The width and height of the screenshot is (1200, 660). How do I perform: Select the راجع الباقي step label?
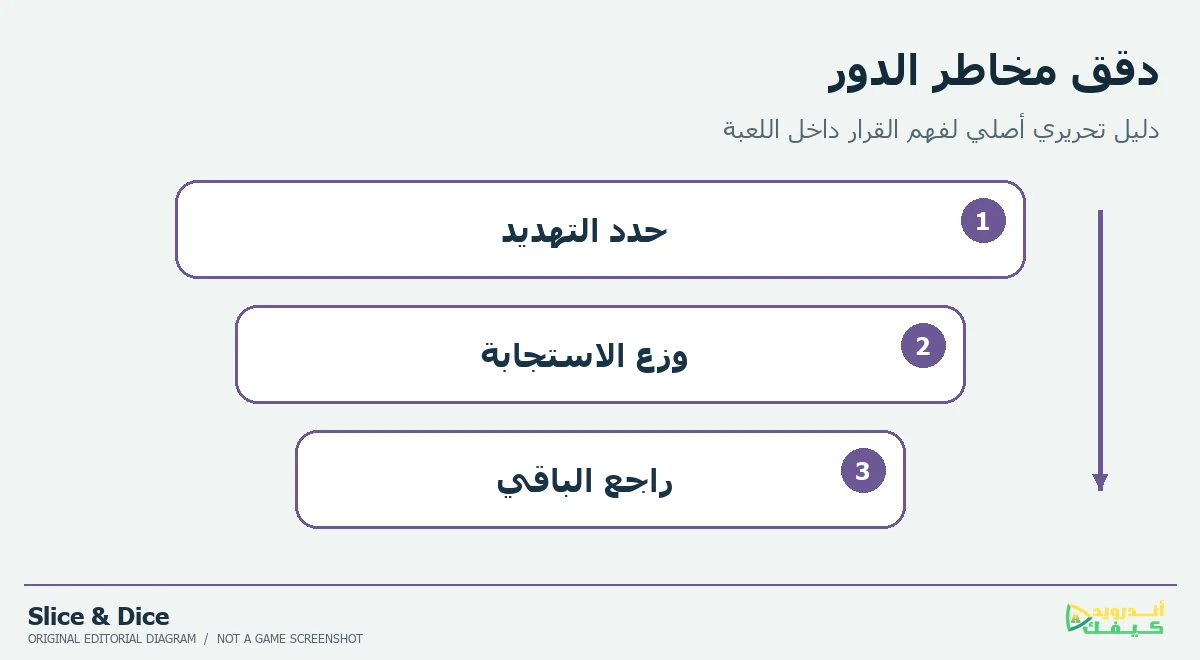coord(584,481)
